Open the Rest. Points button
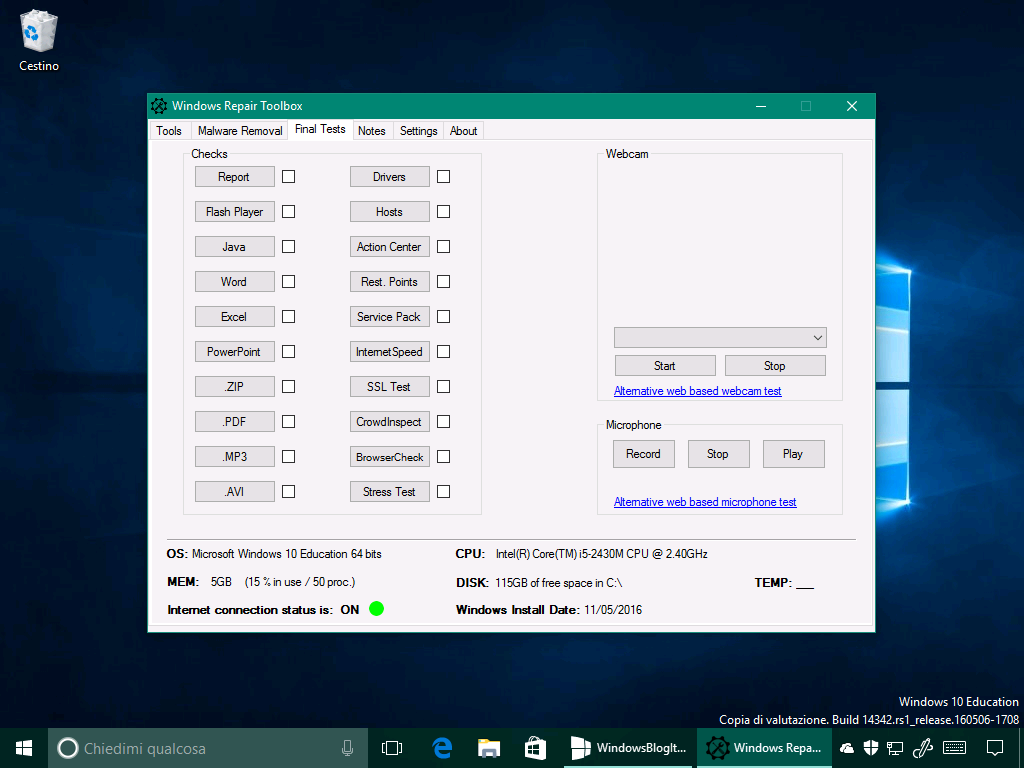This screenshot has width=1024, height=768. 390,281
